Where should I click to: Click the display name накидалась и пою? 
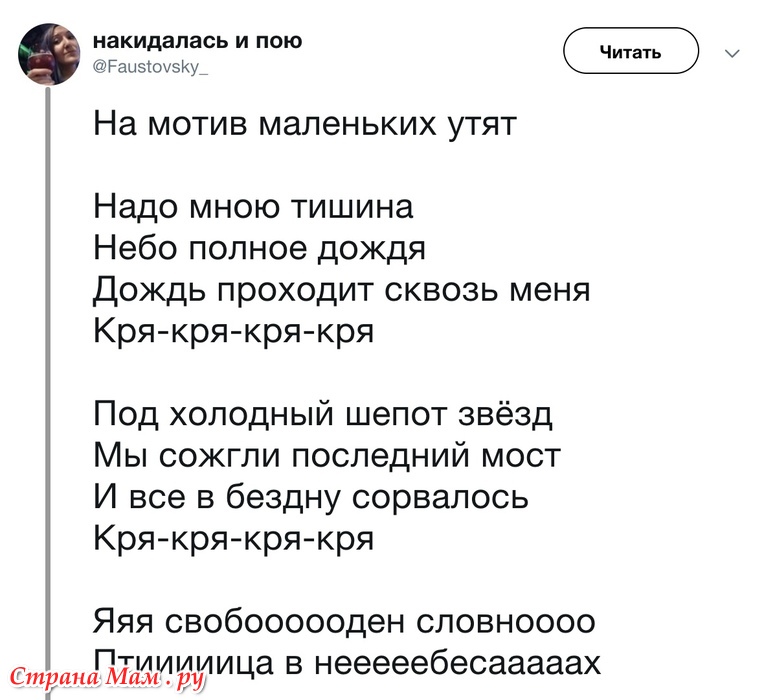tap(197, 40)
